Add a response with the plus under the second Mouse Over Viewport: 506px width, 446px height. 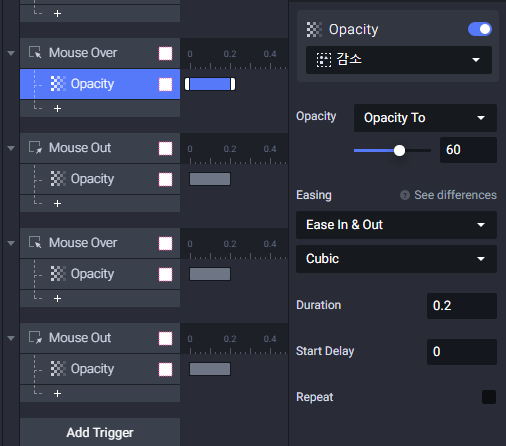pos(57,298)
